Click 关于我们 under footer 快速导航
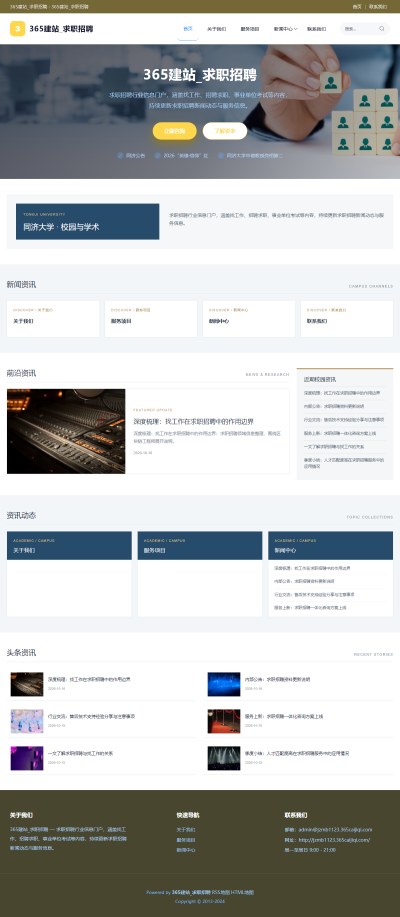This screenshot has height=917, width=400. tap(186, 829)
